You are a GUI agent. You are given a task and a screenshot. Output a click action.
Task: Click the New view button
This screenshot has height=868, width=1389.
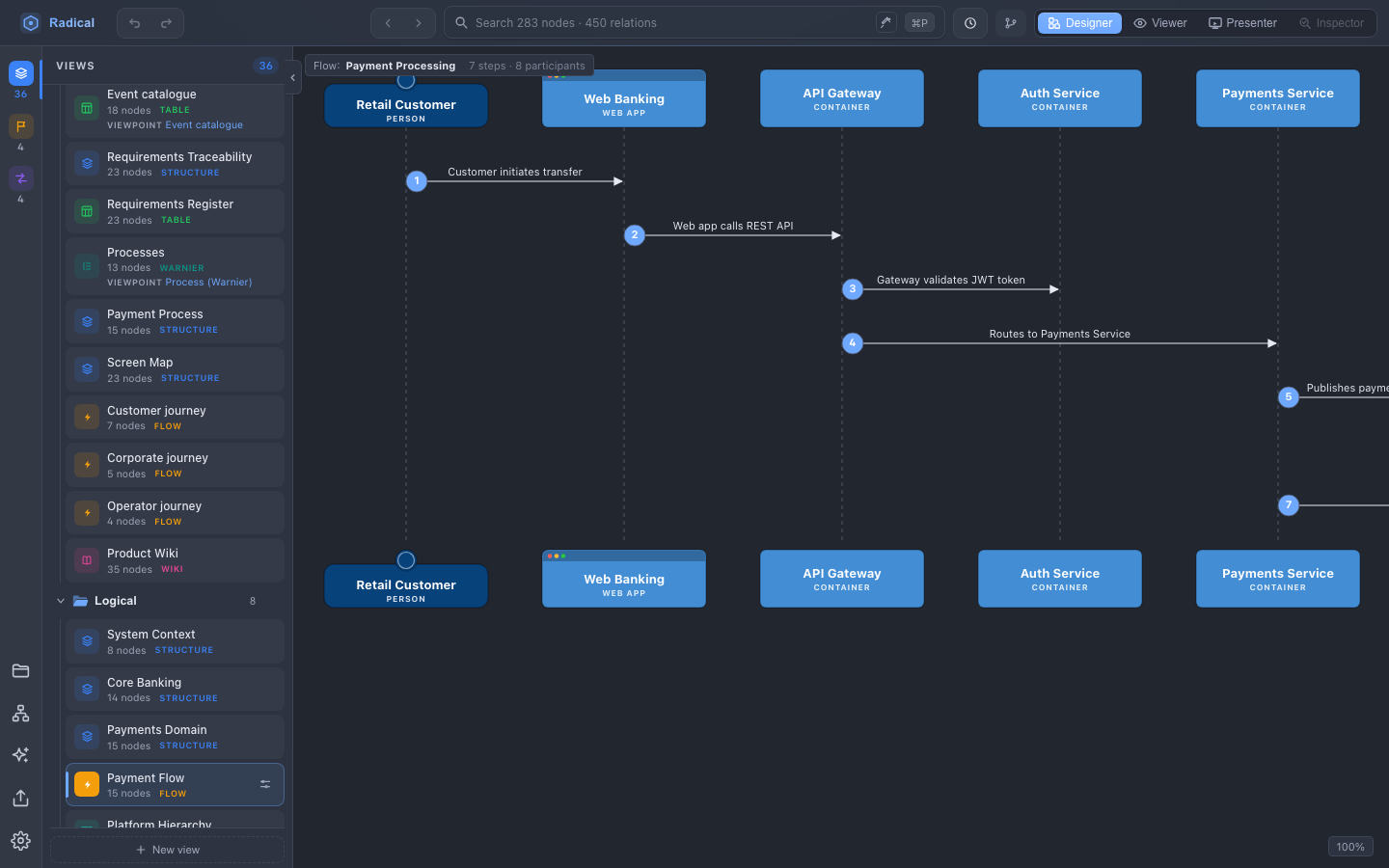coord(168,850)
